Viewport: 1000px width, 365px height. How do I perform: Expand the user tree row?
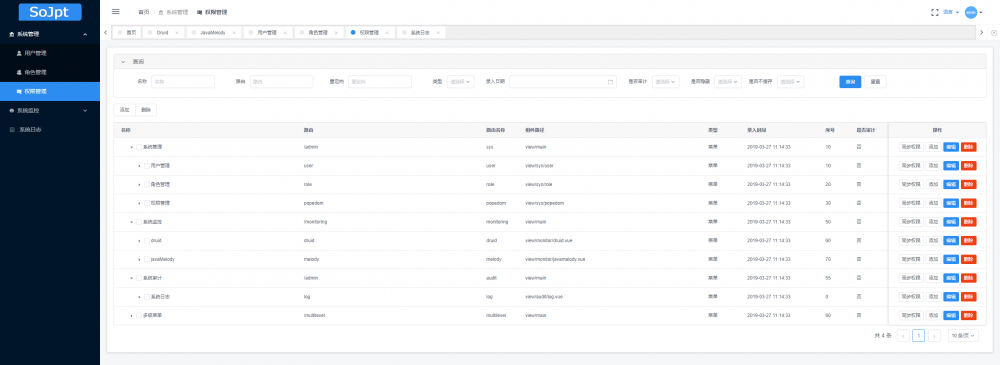tap(139, 165)
